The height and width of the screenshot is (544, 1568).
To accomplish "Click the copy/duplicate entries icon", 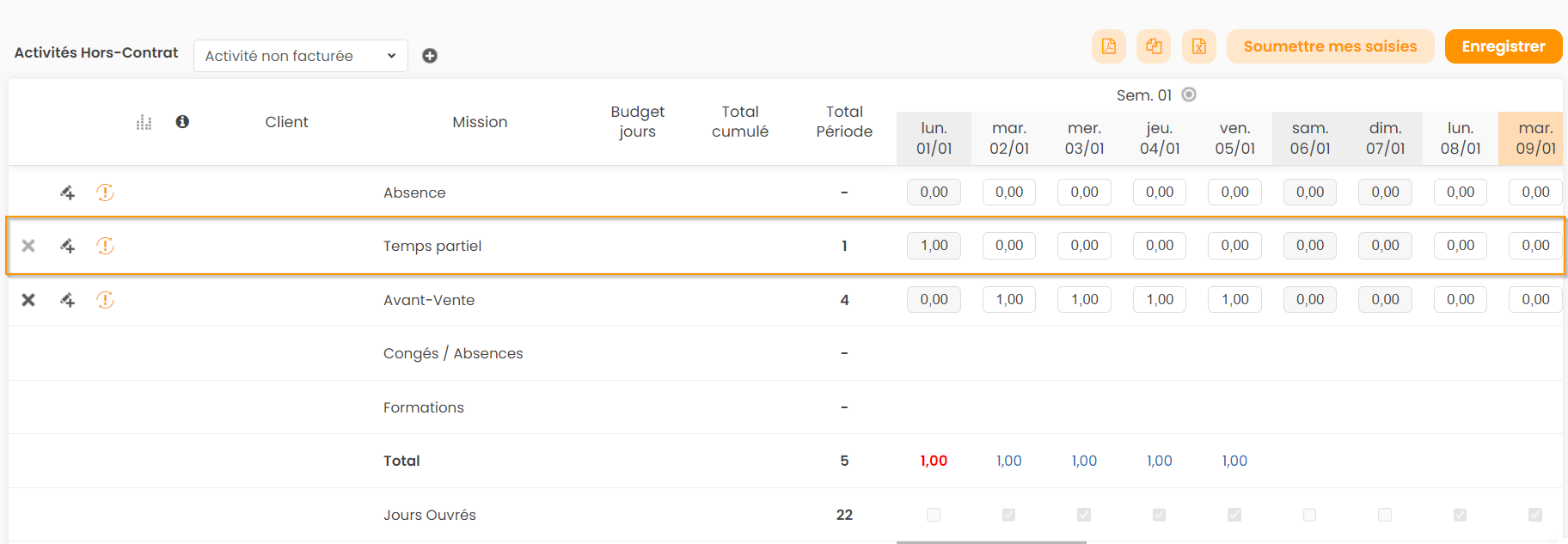I will click(1154, 46).
